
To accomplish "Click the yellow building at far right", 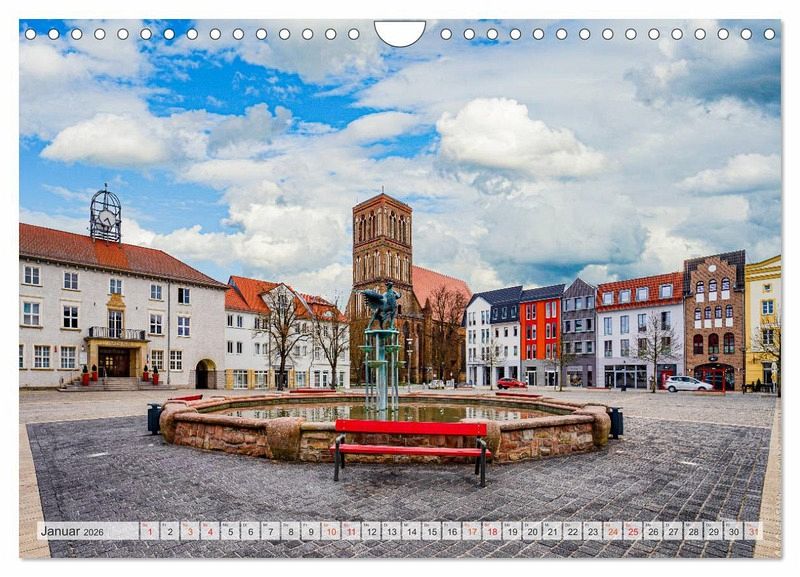I will pos(762,318).
